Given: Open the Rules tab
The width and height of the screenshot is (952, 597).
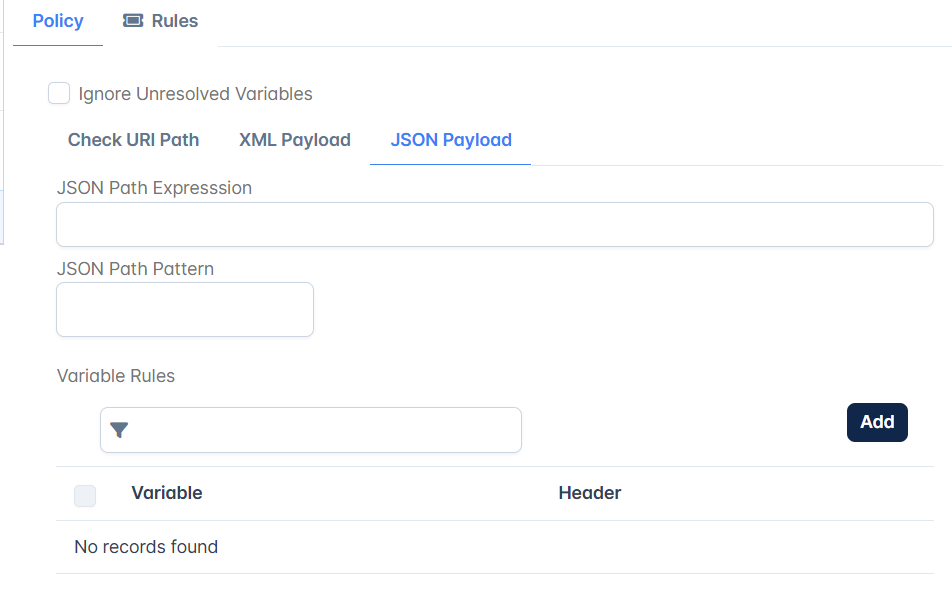Looking at the screenshot, I should (x=160, y=21).
